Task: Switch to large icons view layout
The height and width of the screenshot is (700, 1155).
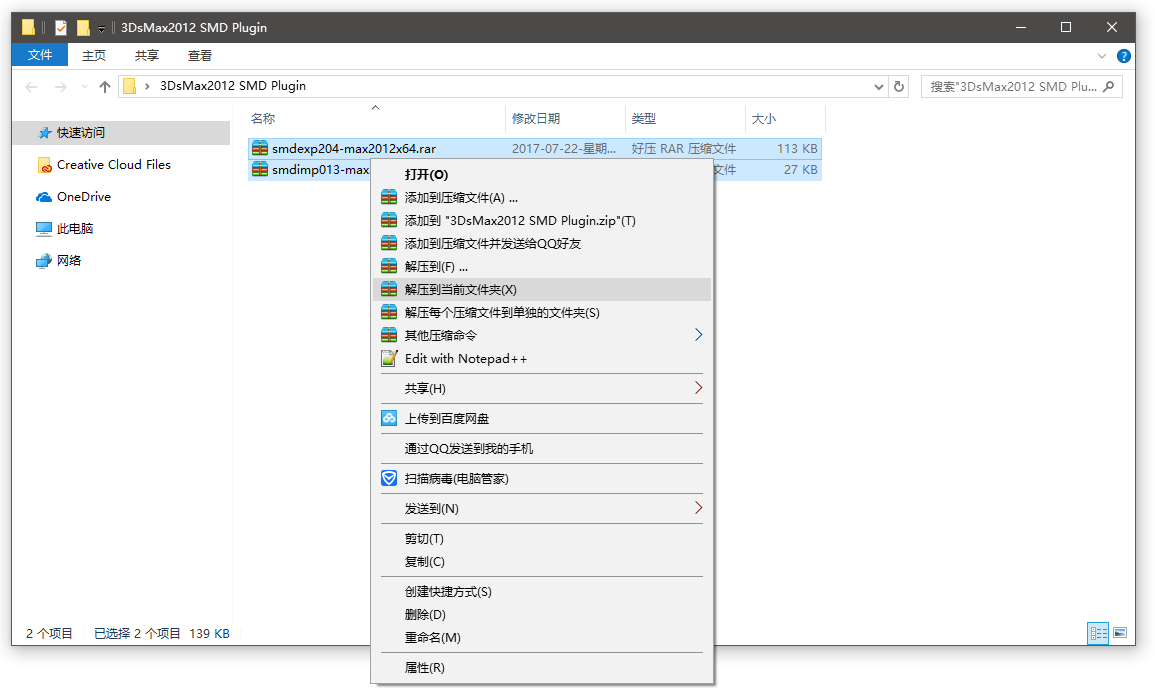Action: 1120,633
